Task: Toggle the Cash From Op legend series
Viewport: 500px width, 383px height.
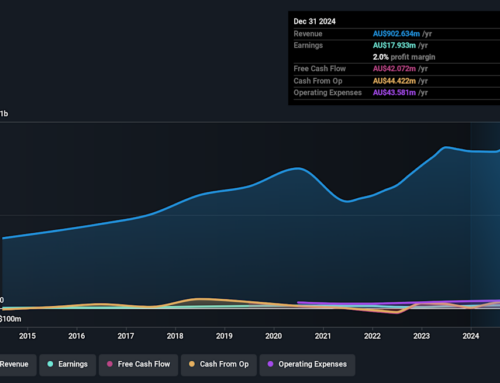Action: [x=219, y=365]
